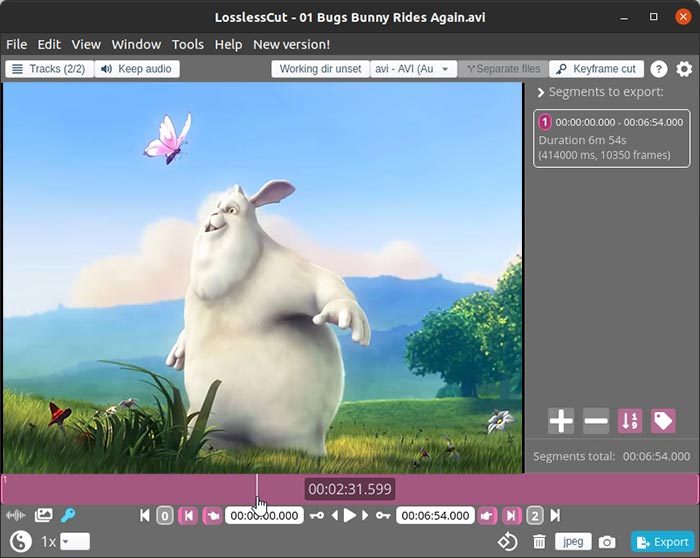
Task: Toggle the Keyframe cut mode
Action: 595,69
